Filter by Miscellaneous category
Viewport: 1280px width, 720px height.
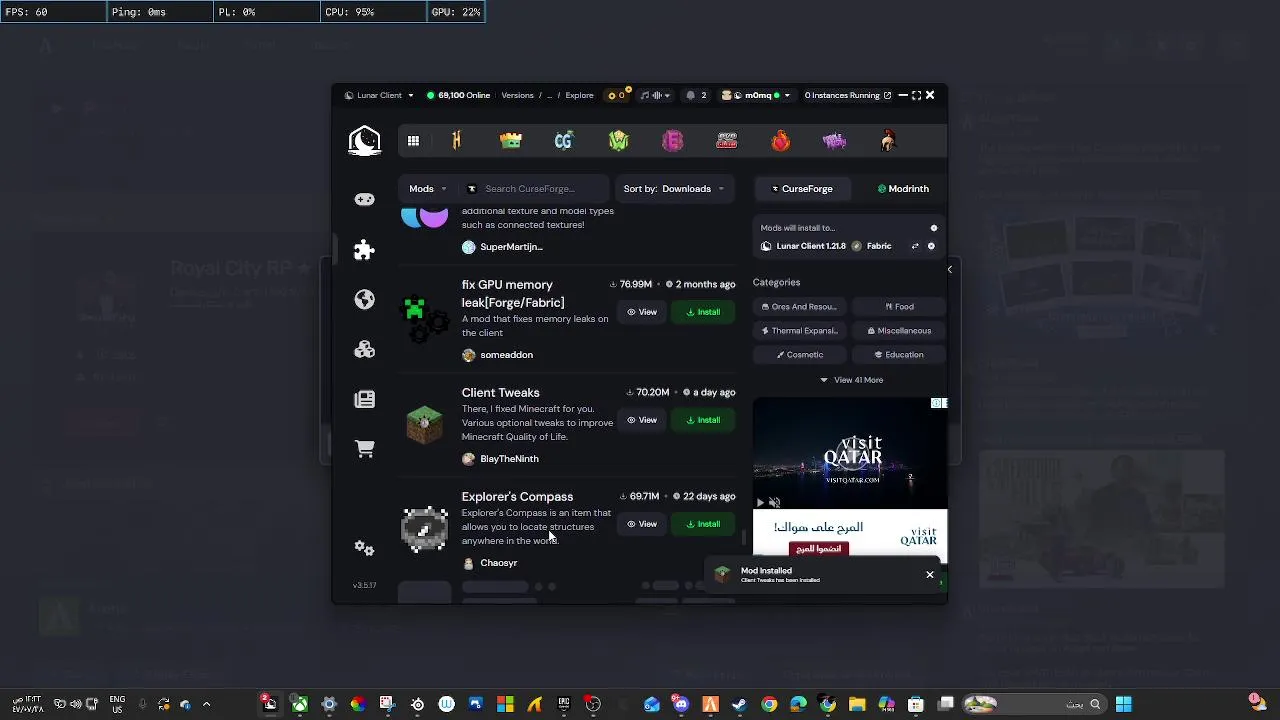pyautogui.click(x=899, y=331)
